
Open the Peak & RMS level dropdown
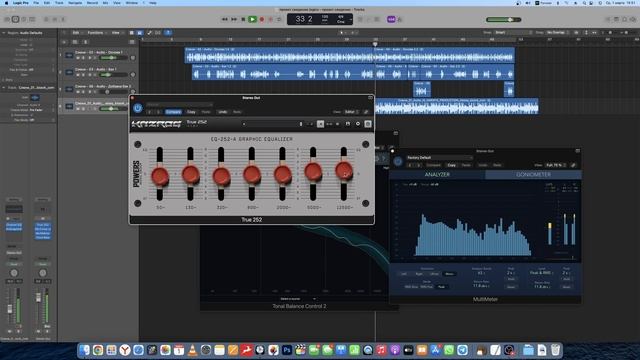coord(542,273)
